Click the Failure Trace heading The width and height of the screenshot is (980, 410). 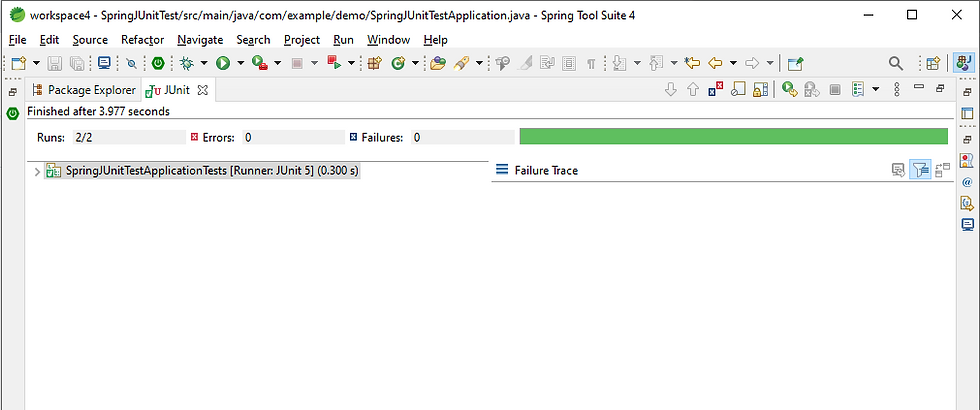point(546,170)
